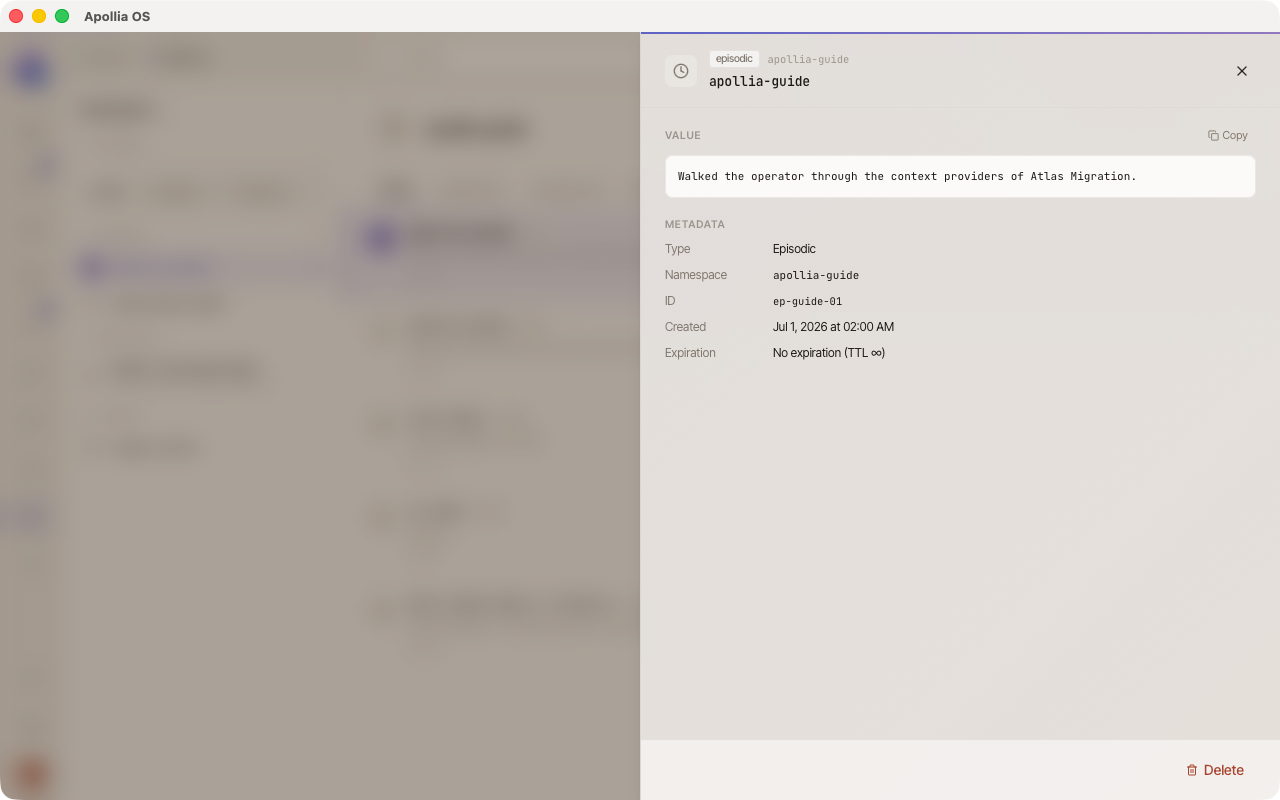Minimize the Apollia OS window

[39, 16]
